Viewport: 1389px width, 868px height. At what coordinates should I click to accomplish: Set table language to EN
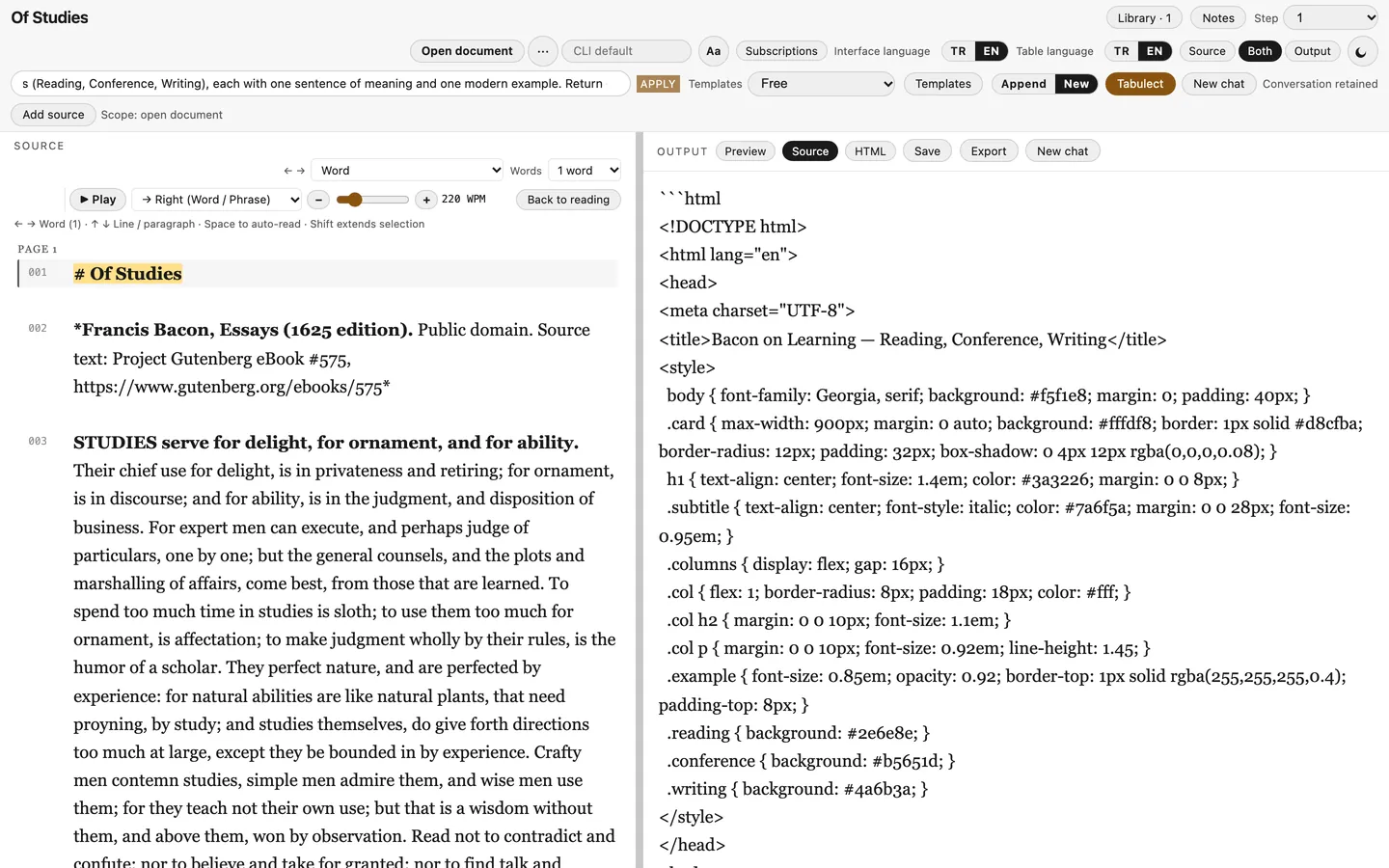pyautogui.click(x=1155, y=51)
